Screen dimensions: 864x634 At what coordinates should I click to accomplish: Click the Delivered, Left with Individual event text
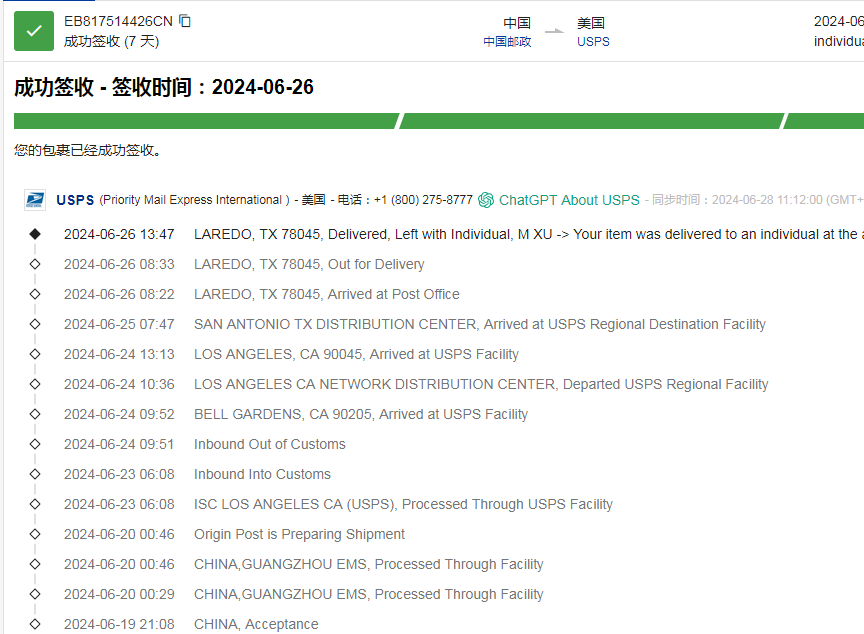(529, 235)
